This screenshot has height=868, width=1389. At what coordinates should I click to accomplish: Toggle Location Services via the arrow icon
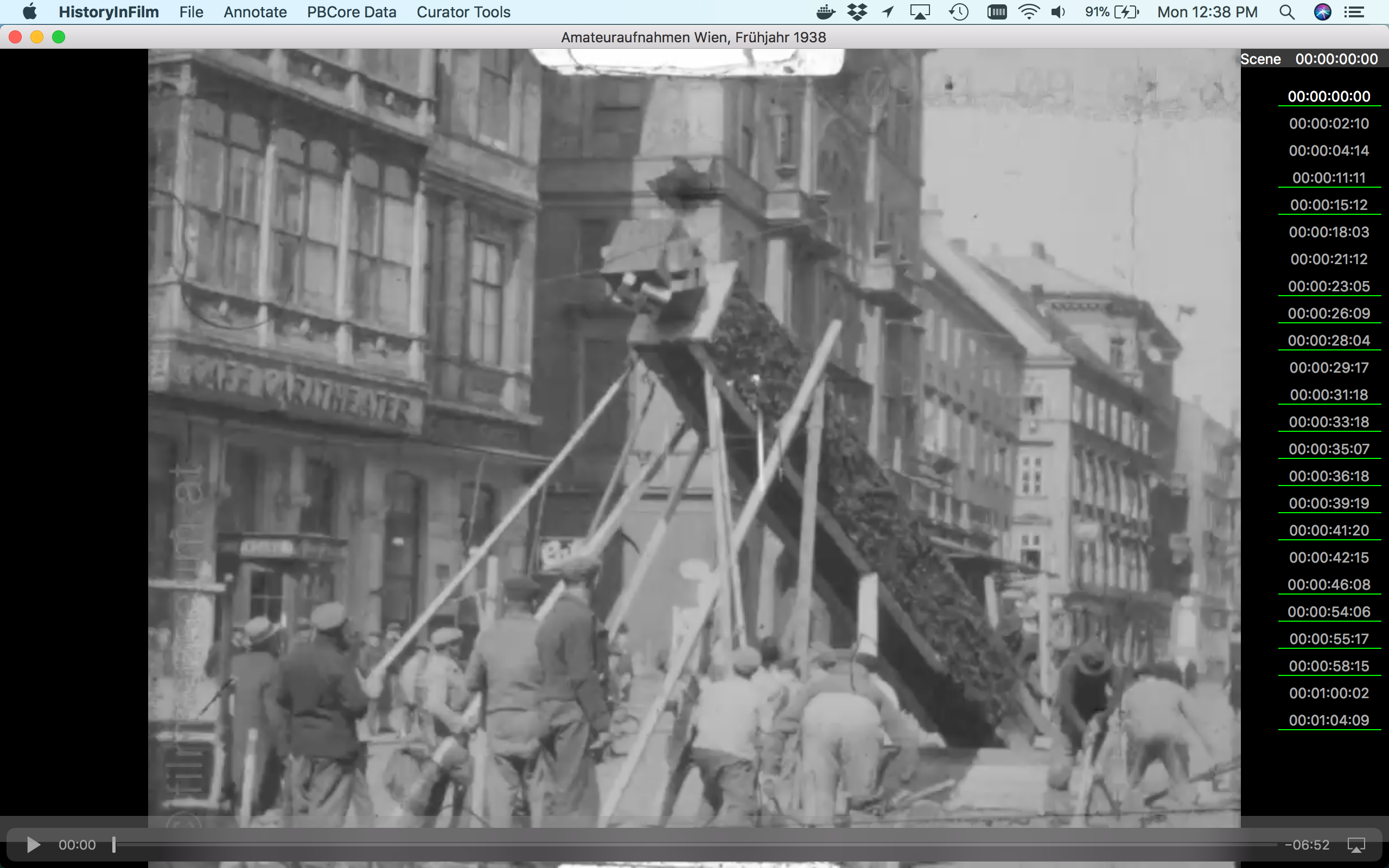(x=887, y=11)
